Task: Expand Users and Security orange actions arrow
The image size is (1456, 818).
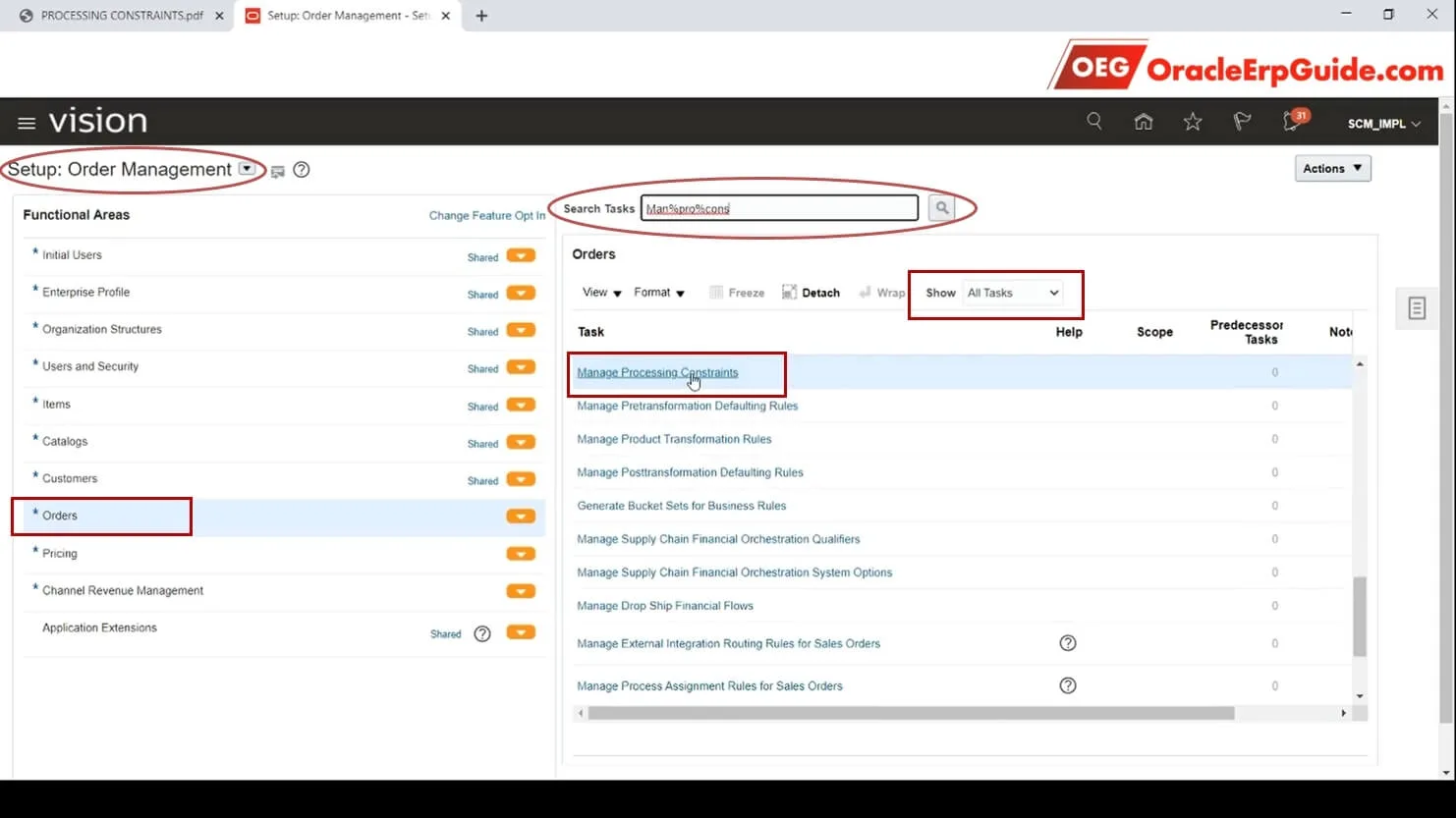Action: click(x=521, y=367)
